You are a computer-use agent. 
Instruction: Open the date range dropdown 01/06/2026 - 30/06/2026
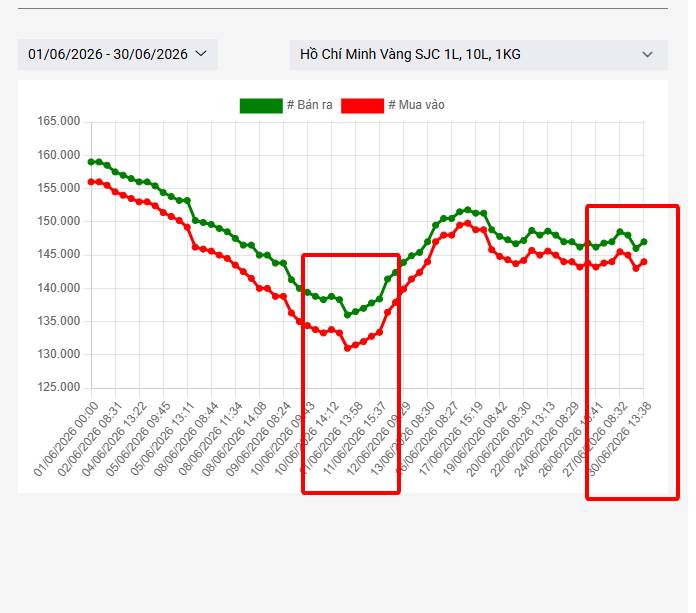(118, 54)
